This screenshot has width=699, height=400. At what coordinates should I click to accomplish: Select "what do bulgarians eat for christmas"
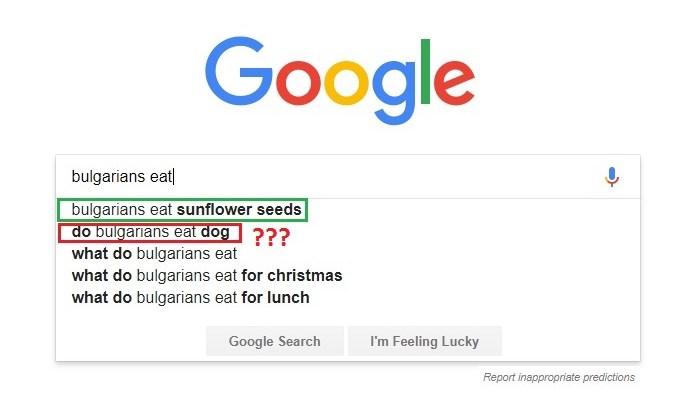tap(207, 275)
